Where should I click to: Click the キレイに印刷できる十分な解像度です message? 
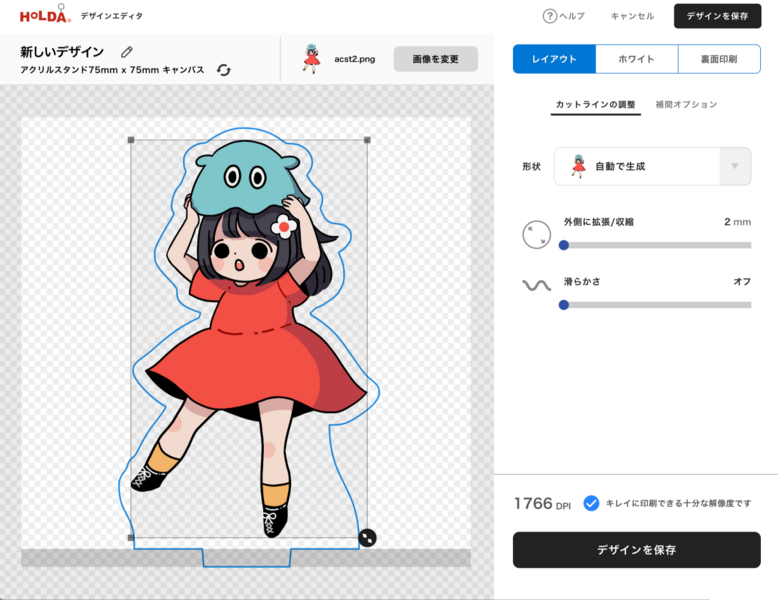pyautogui.click(x=678, y=503)
